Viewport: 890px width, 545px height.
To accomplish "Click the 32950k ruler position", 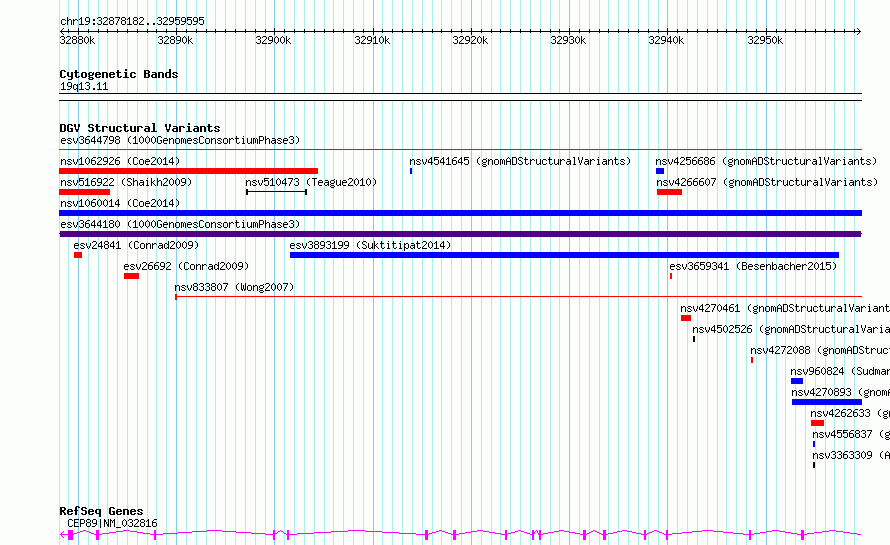I will [x=765, y=40].
